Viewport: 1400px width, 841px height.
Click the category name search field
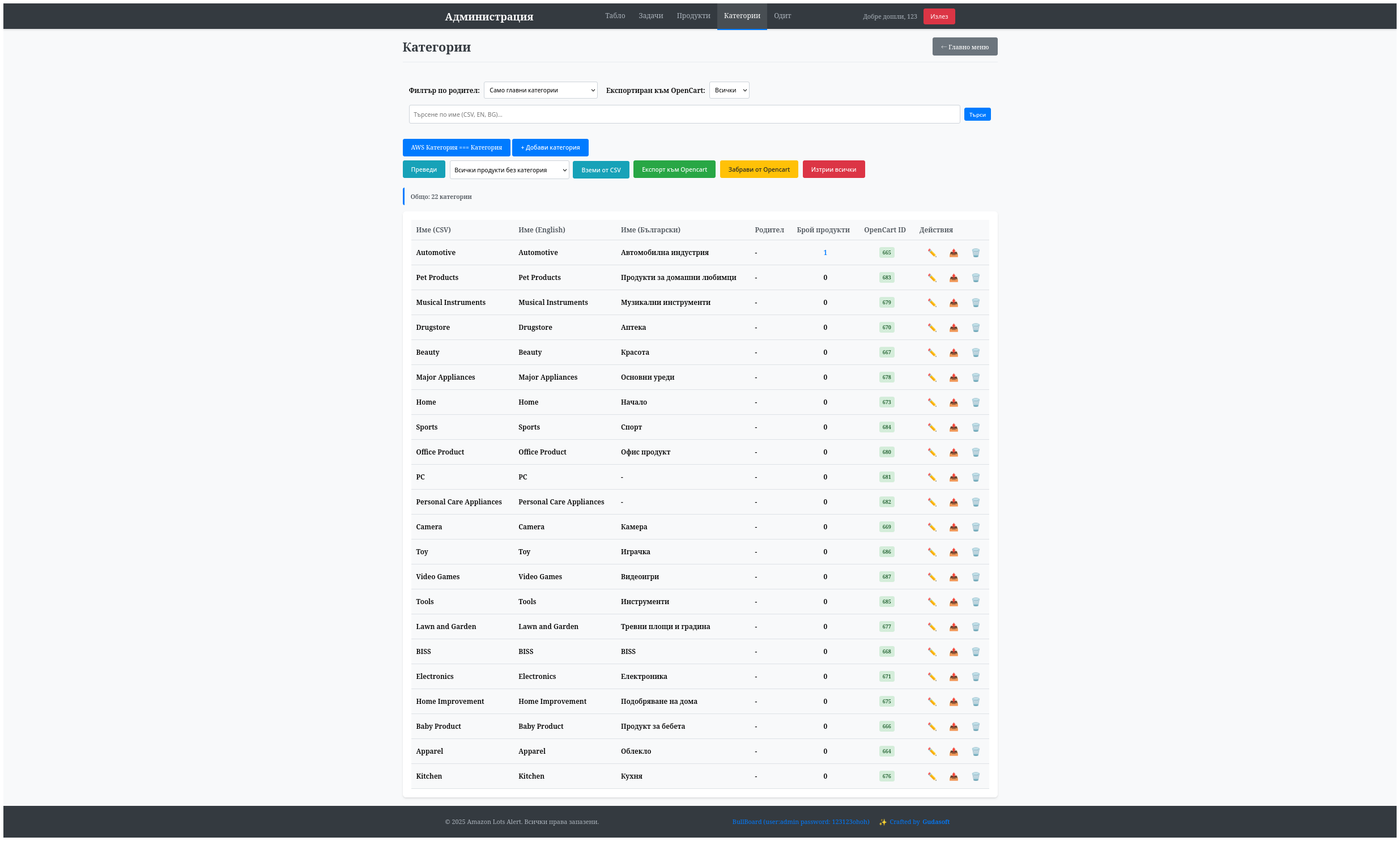tap(684, 114)
